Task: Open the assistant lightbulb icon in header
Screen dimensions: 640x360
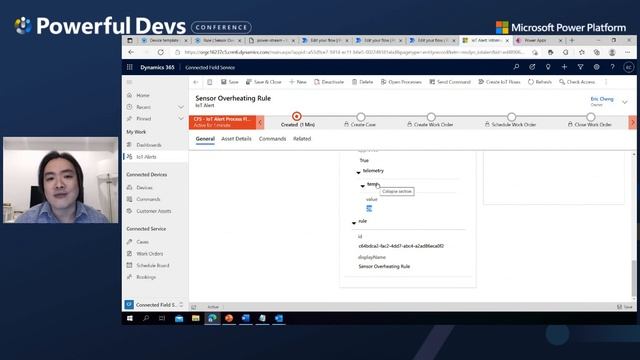Action: point(548,67)
